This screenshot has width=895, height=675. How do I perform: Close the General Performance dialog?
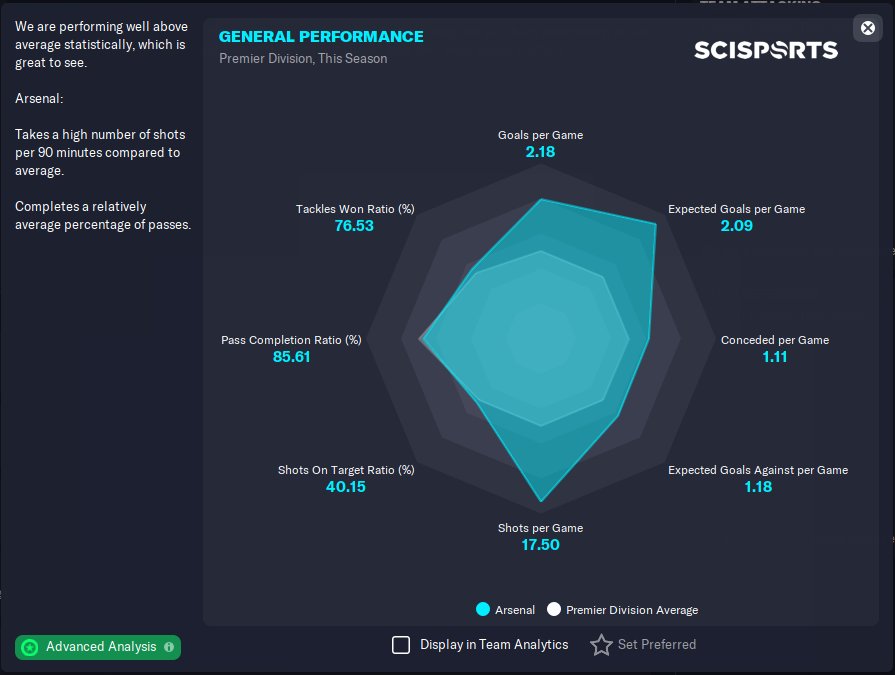[x=868, y=28]
